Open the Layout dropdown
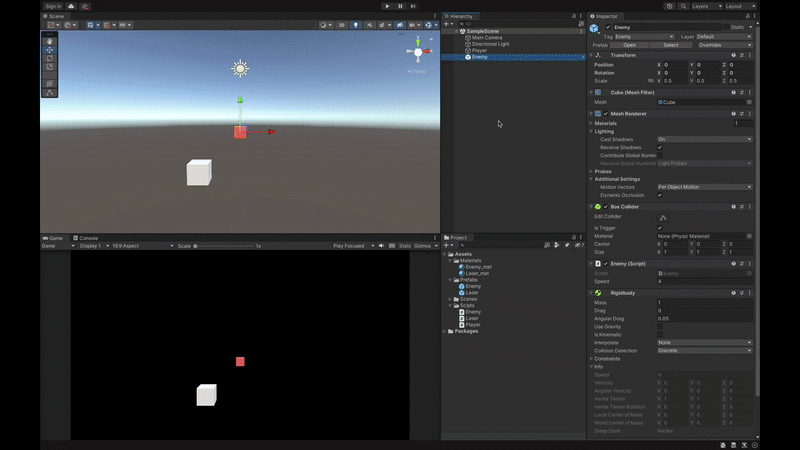Screen dimensions: 800x450 [x=740, y=6]
